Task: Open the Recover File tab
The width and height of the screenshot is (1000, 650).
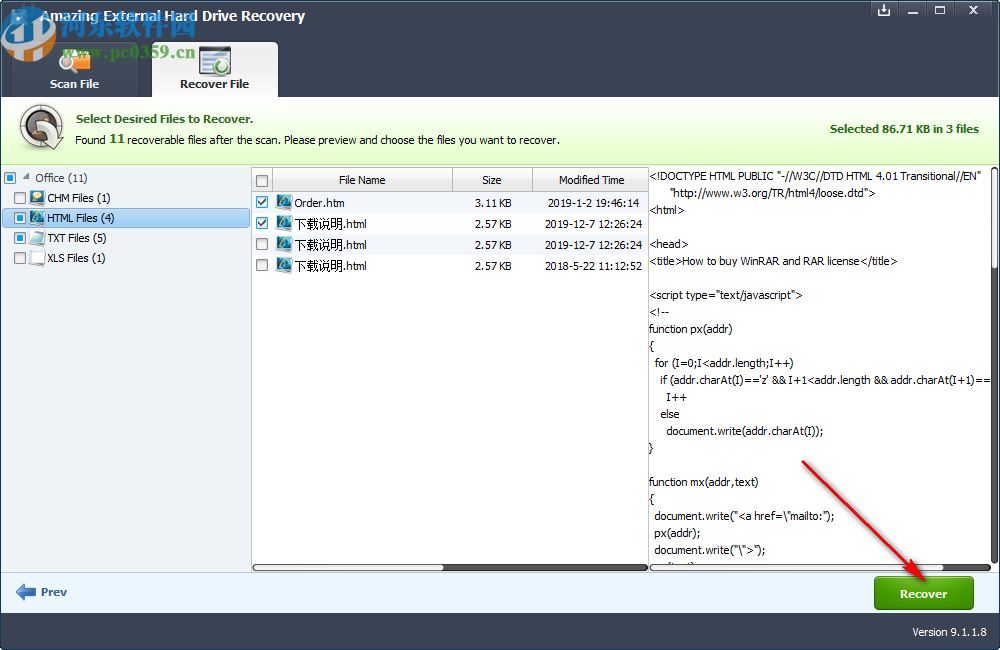Action: coord(214,70)
